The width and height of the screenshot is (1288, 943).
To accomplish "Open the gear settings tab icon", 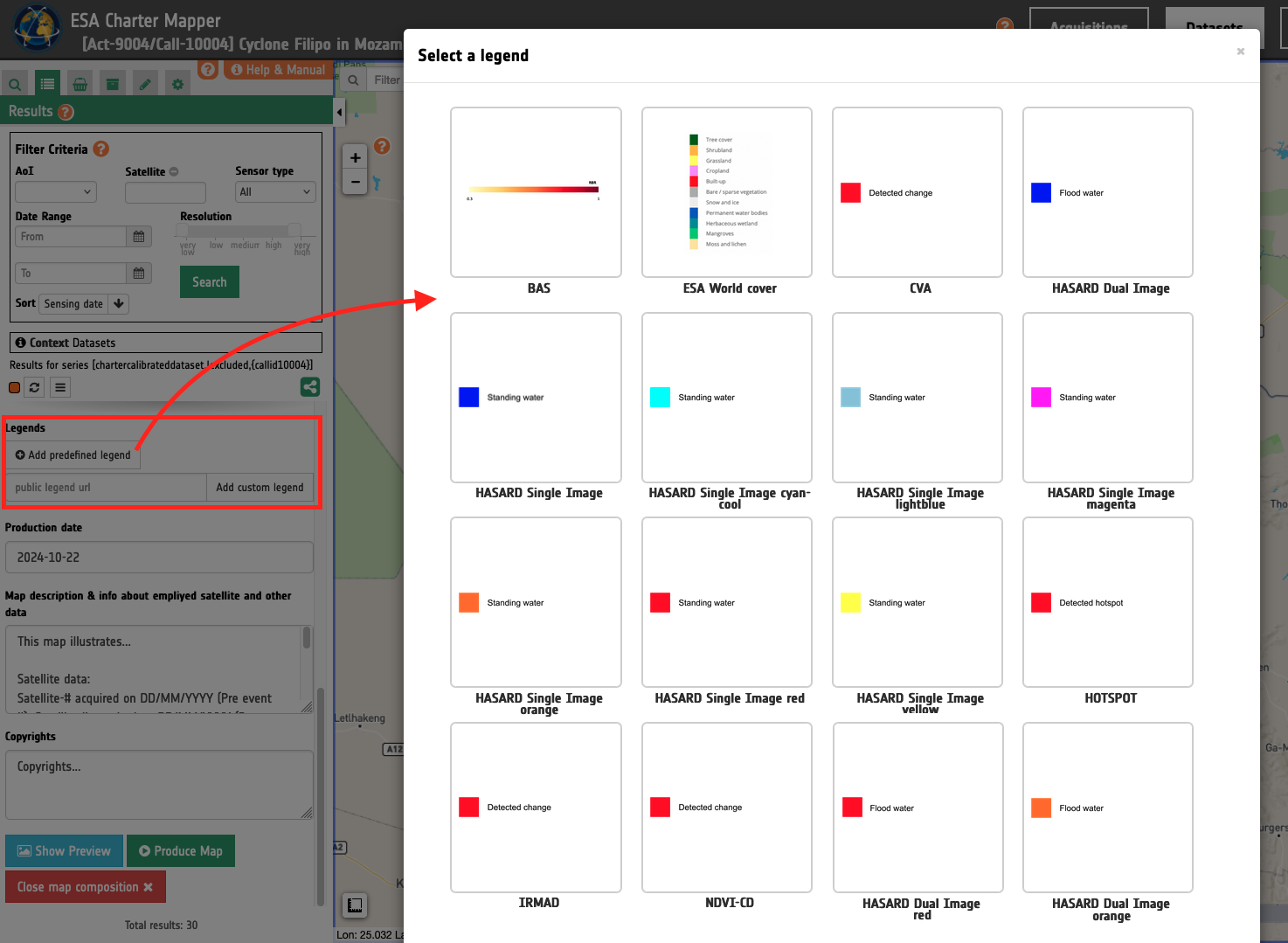I will [x=177, y=84].
